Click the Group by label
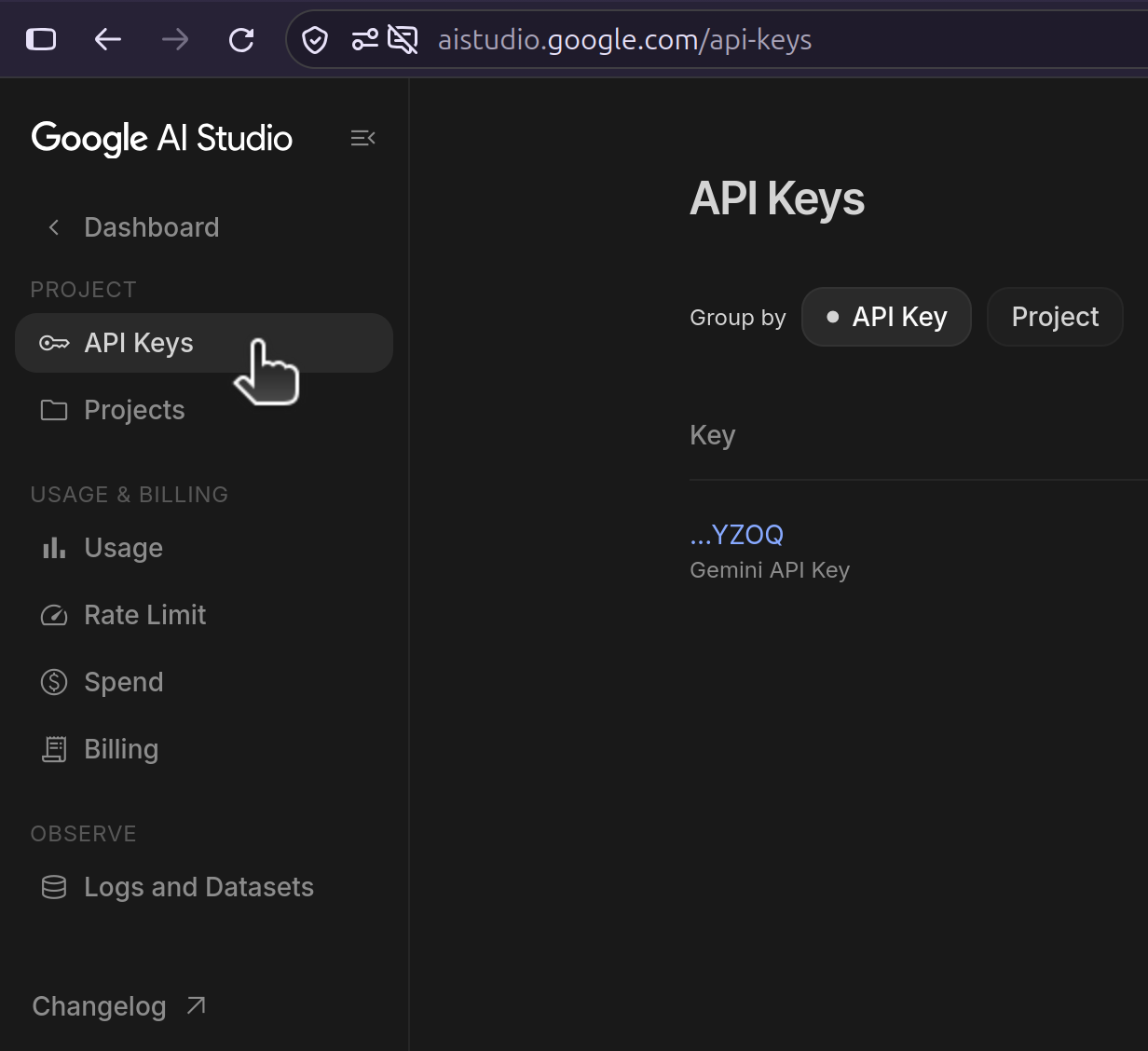 [738, 318]
